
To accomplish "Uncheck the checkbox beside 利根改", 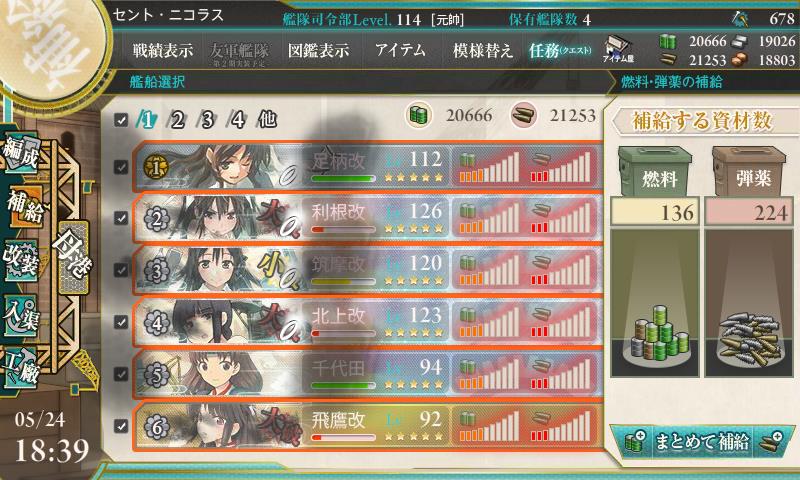I will click(121, 218).
